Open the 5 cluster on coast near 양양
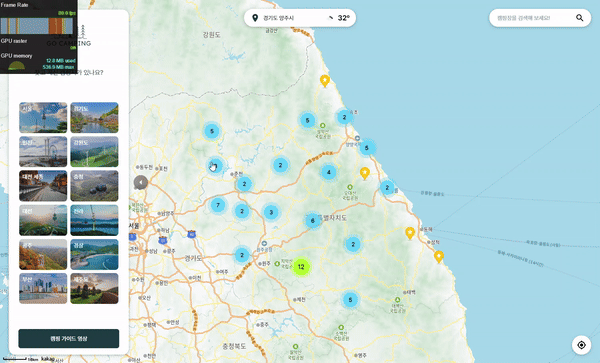This screenshot has width=600, height=363. click(x=367, y=148)
